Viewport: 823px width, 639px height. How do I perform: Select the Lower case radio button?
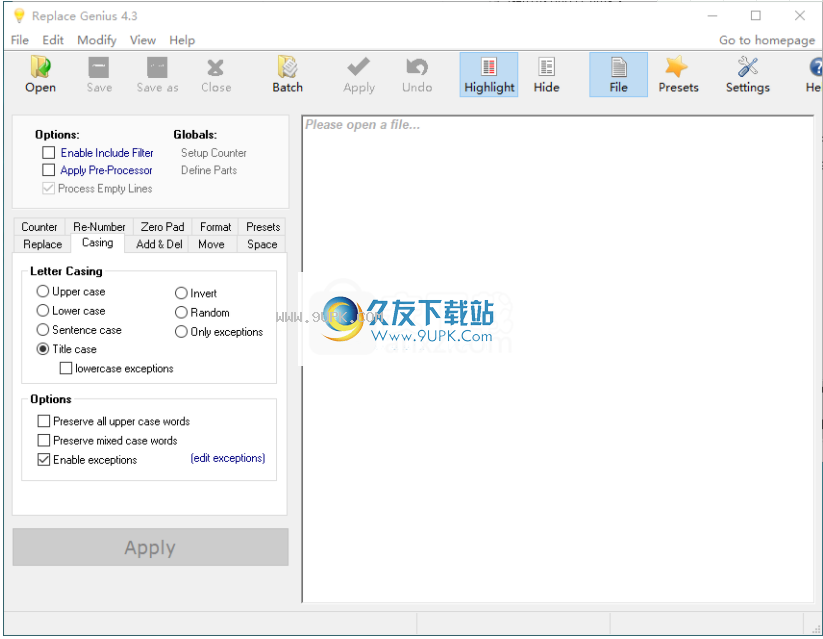point(43,311)
